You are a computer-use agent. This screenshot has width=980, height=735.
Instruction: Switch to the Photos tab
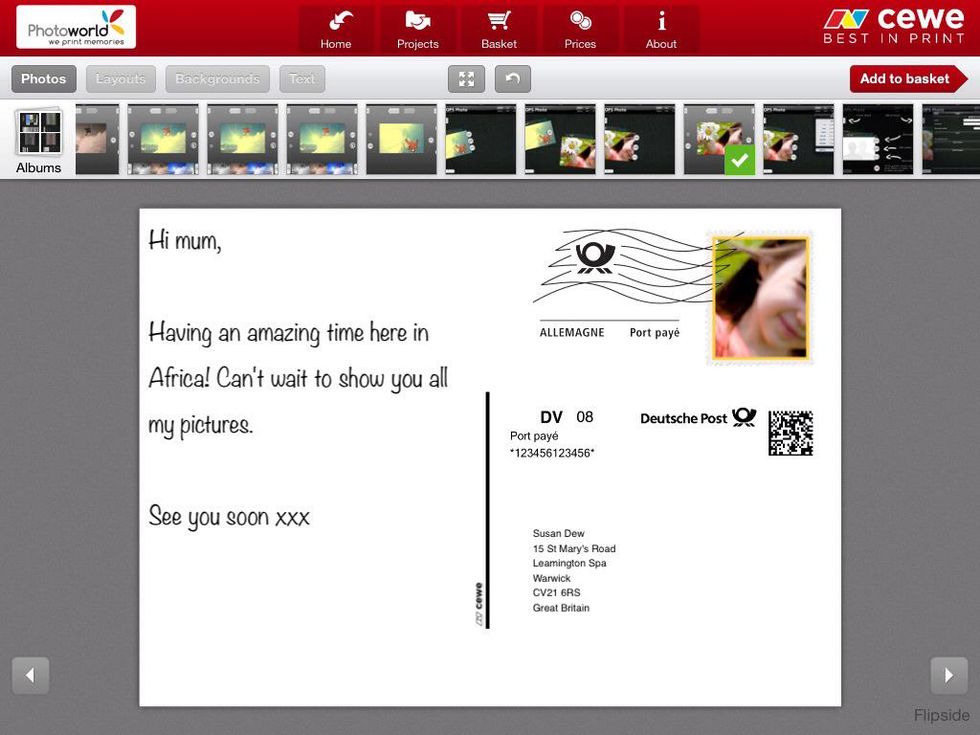click(44, 79)
